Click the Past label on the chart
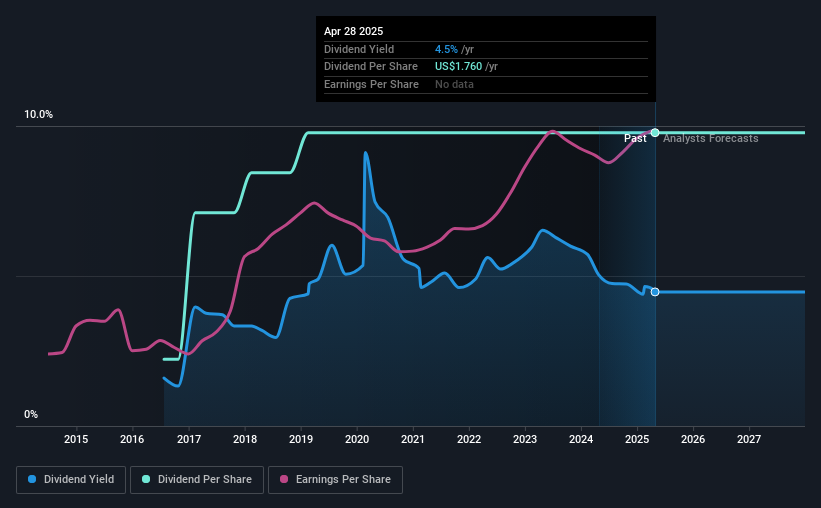The height and width of the screenshot is (508, 821). pyautogui.click(x=635, y=138)
